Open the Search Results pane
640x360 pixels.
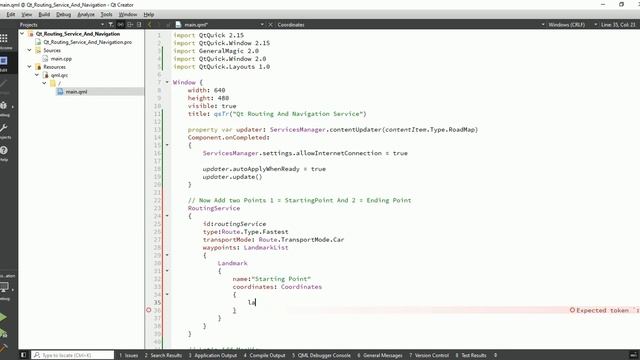163,356
